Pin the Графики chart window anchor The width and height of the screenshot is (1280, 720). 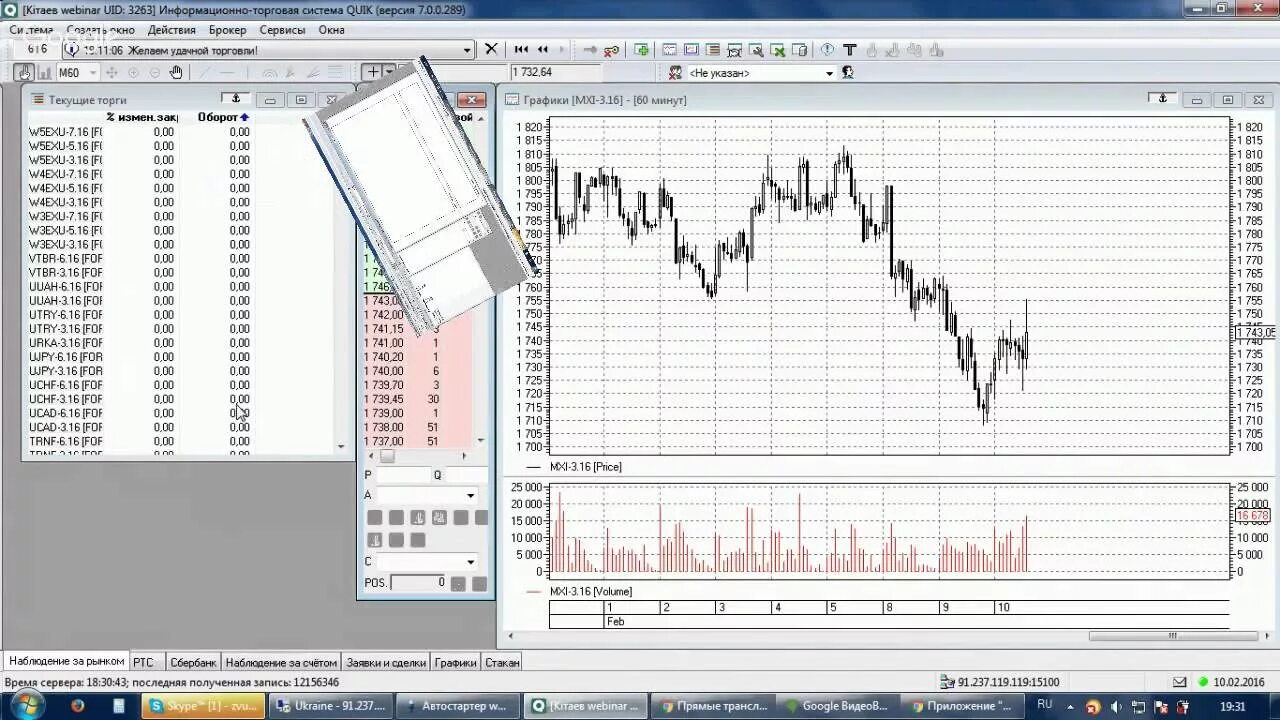pyautogui.click(x=1162, y=98)
